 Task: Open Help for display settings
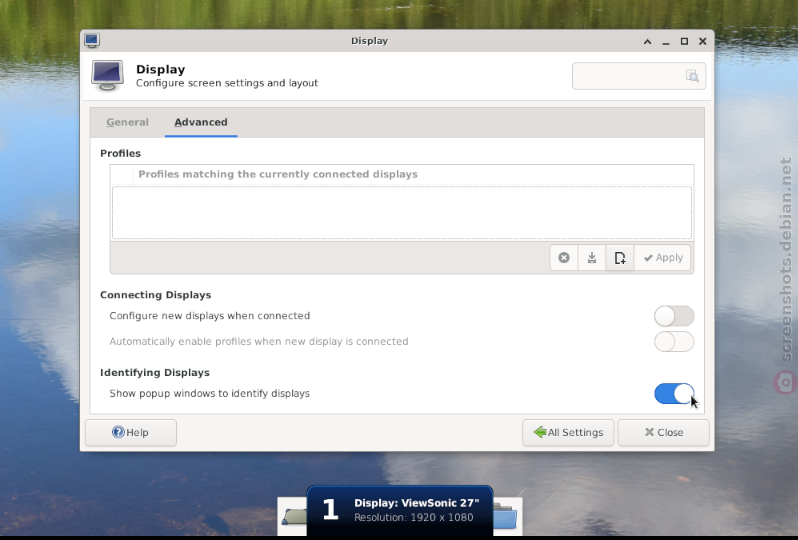[x=131, y=433]
